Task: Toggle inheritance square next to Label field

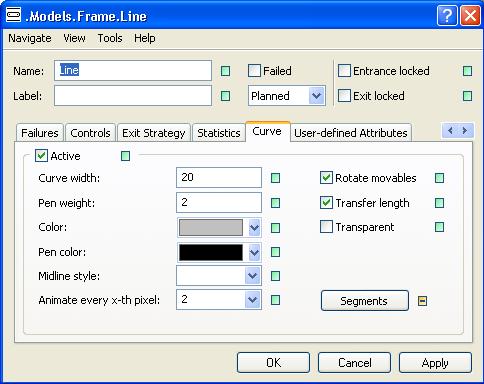Action: point(226,96)
